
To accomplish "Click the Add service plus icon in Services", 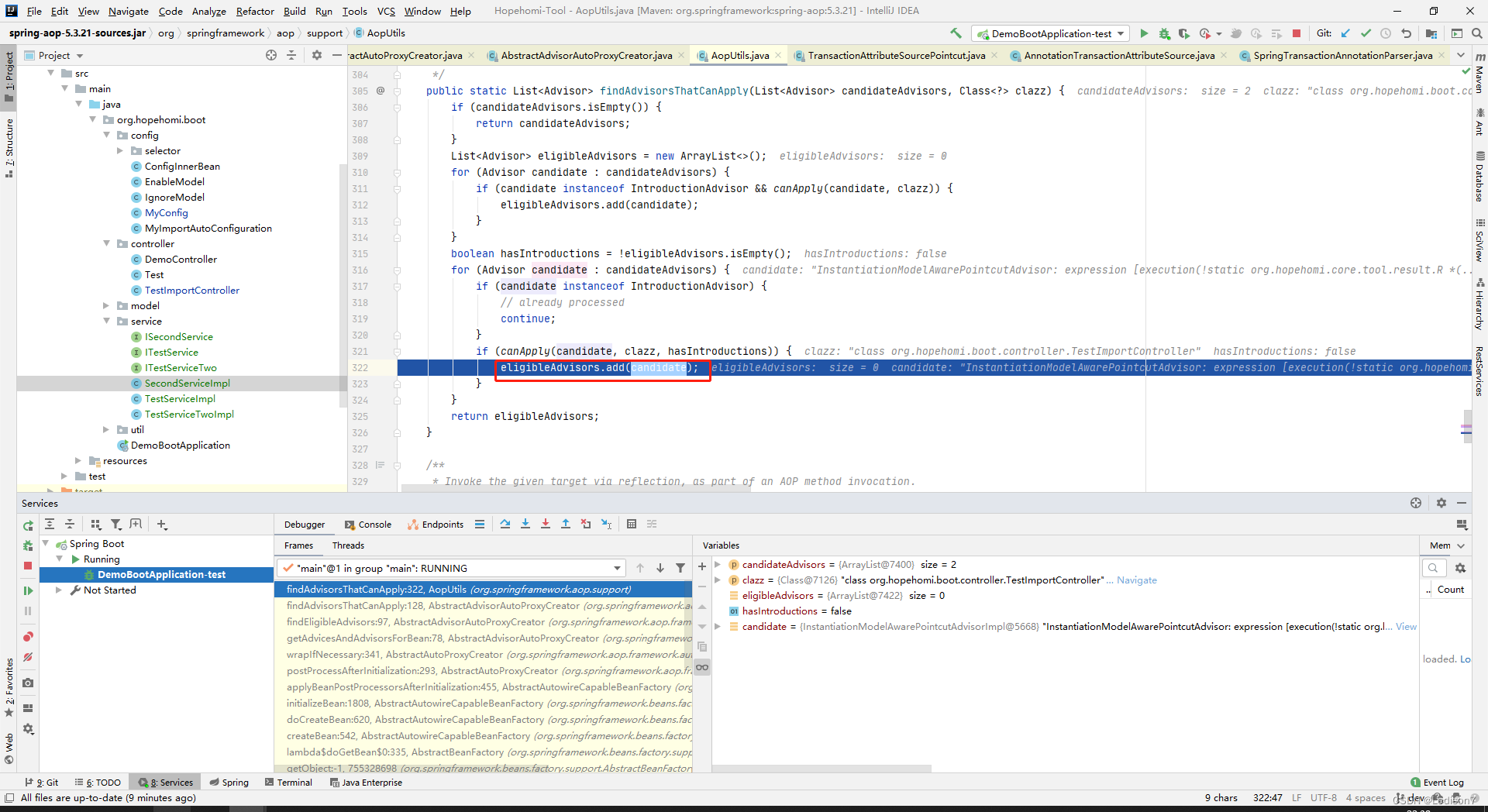I will click(x=162, y=525).
